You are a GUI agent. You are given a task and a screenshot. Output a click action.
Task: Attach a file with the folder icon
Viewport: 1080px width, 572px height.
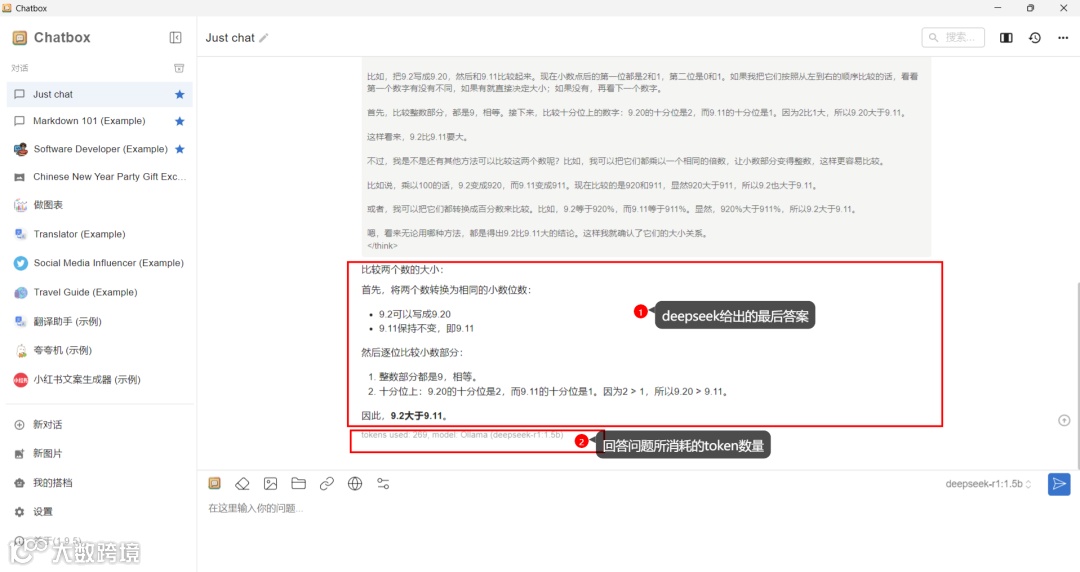click(298, 484)
